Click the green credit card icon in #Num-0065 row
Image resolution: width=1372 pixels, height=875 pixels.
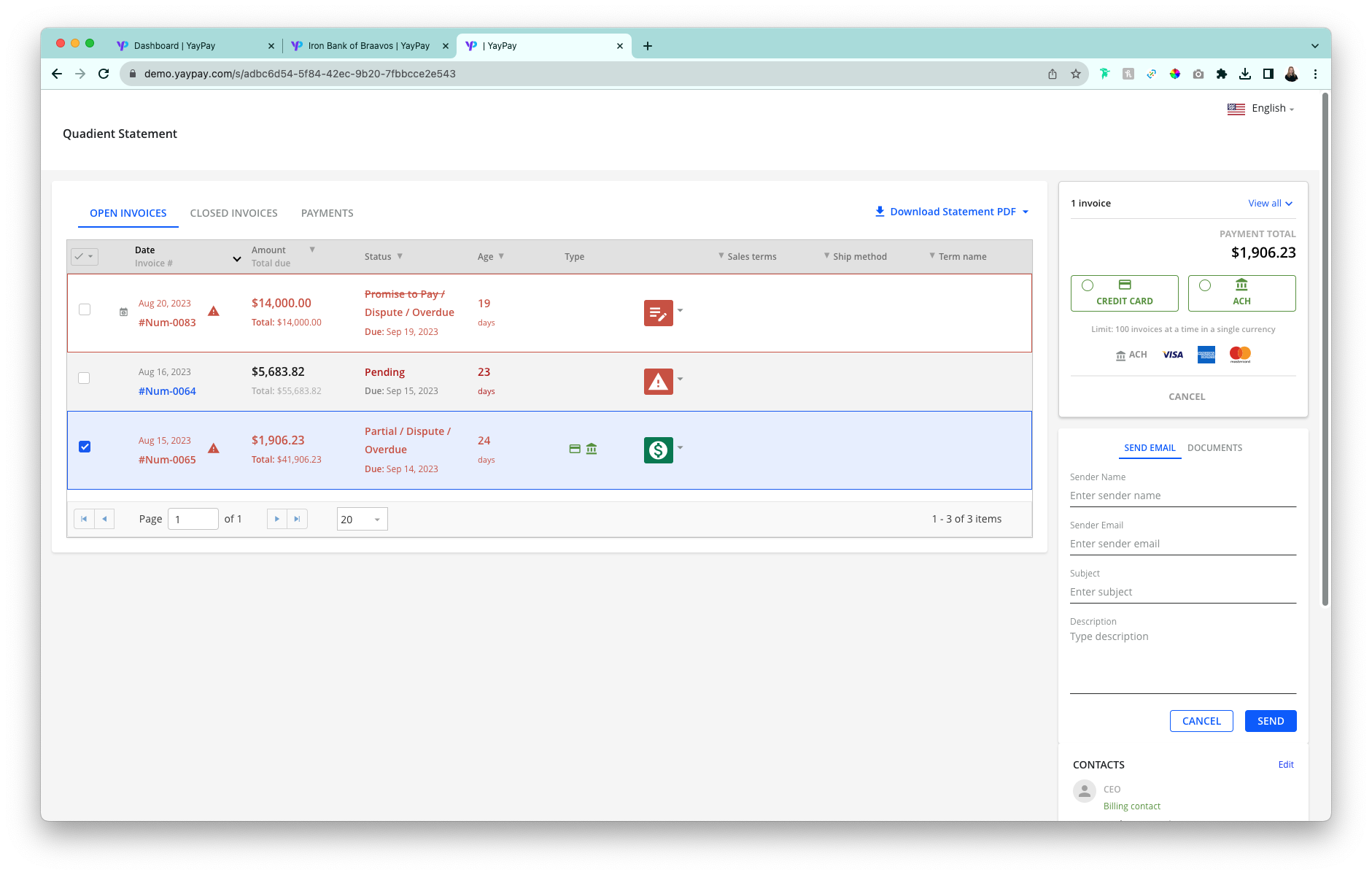click(x=575, y=449)
